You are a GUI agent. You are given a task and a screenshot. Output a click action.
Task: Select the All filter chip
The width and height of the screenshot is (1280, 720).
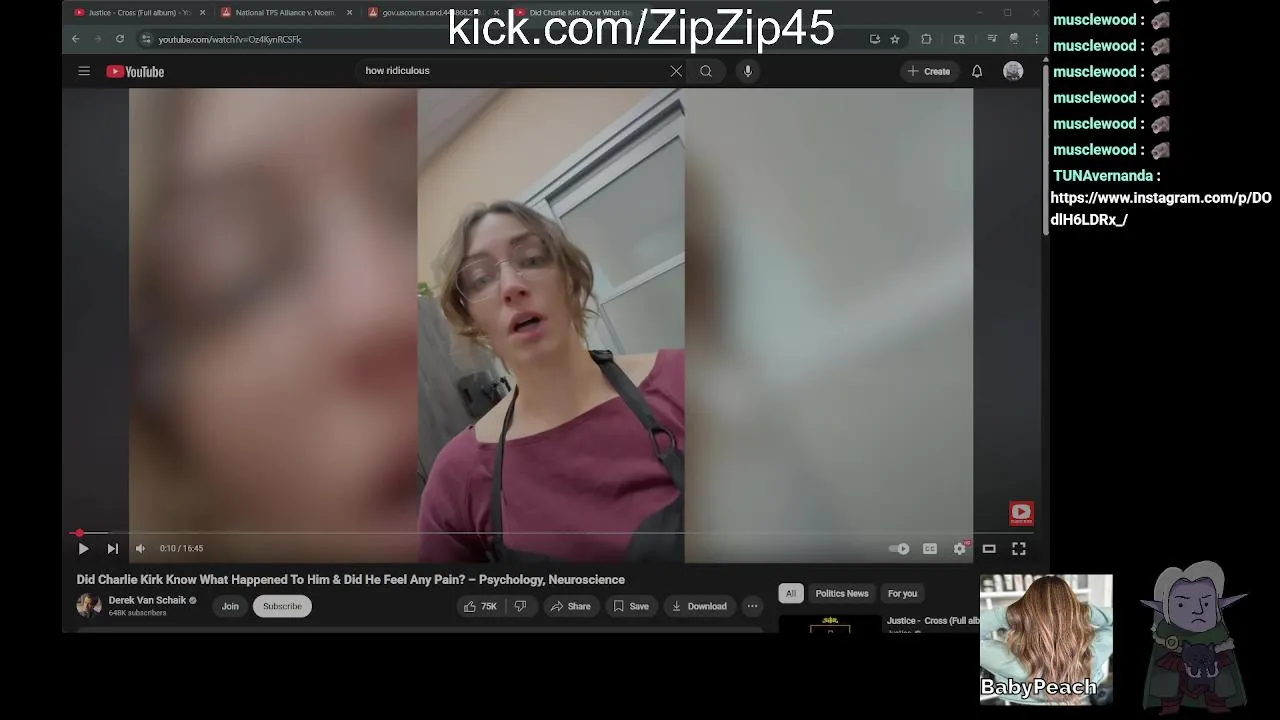pos(790,593)
